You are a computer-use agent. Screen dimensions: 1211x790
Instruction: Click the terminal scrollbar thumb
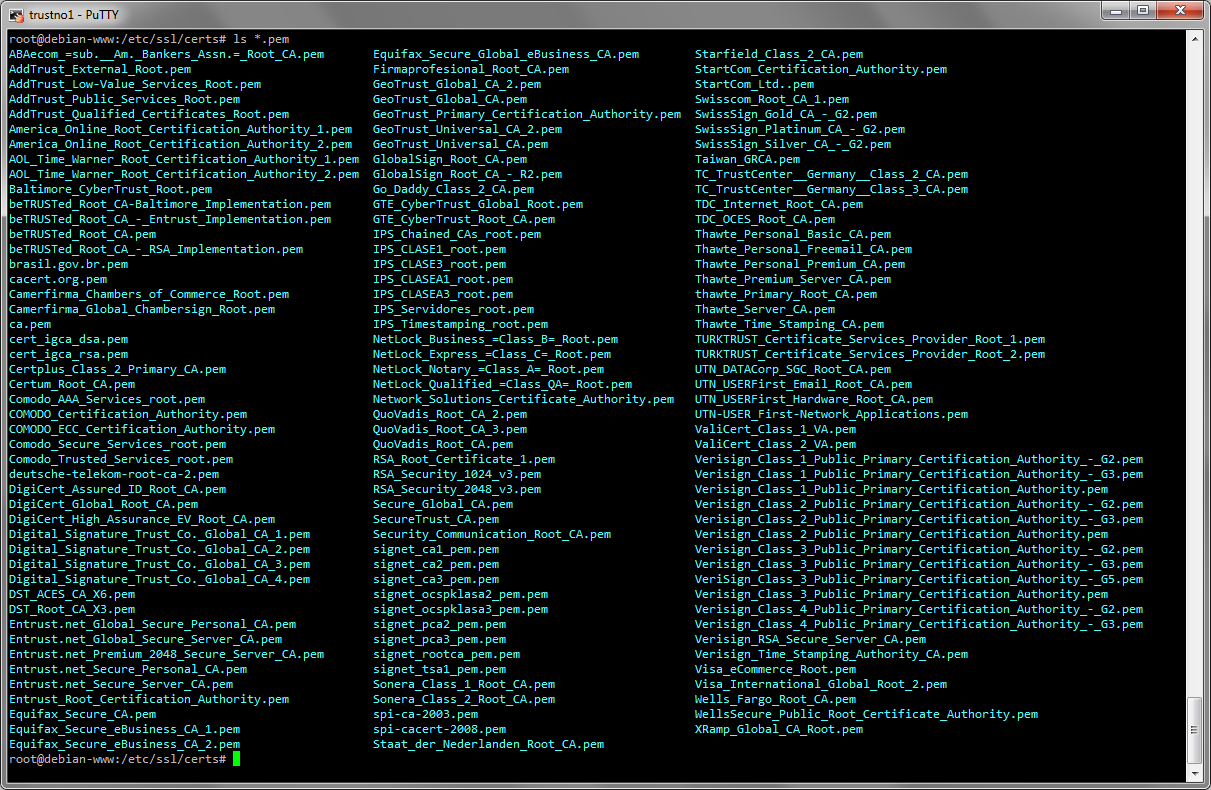tap(1194, 731)
